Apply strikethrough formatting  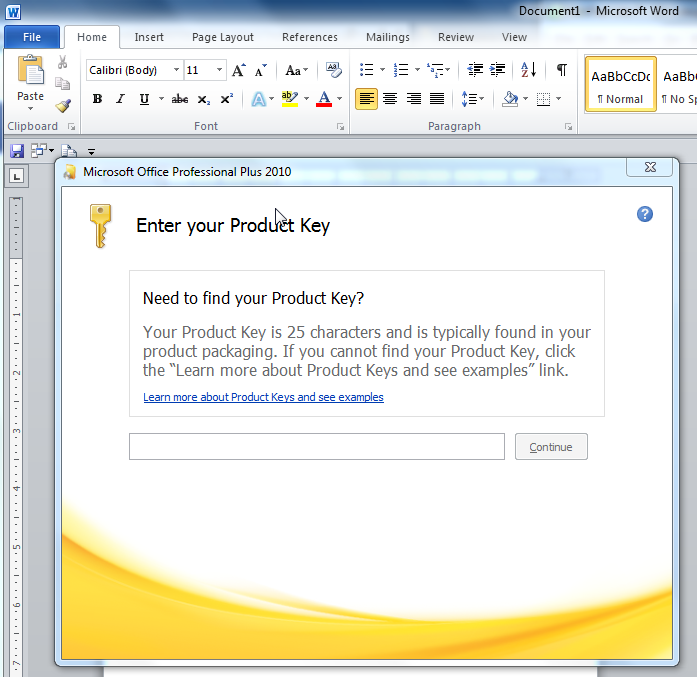(x=179, y=99)
